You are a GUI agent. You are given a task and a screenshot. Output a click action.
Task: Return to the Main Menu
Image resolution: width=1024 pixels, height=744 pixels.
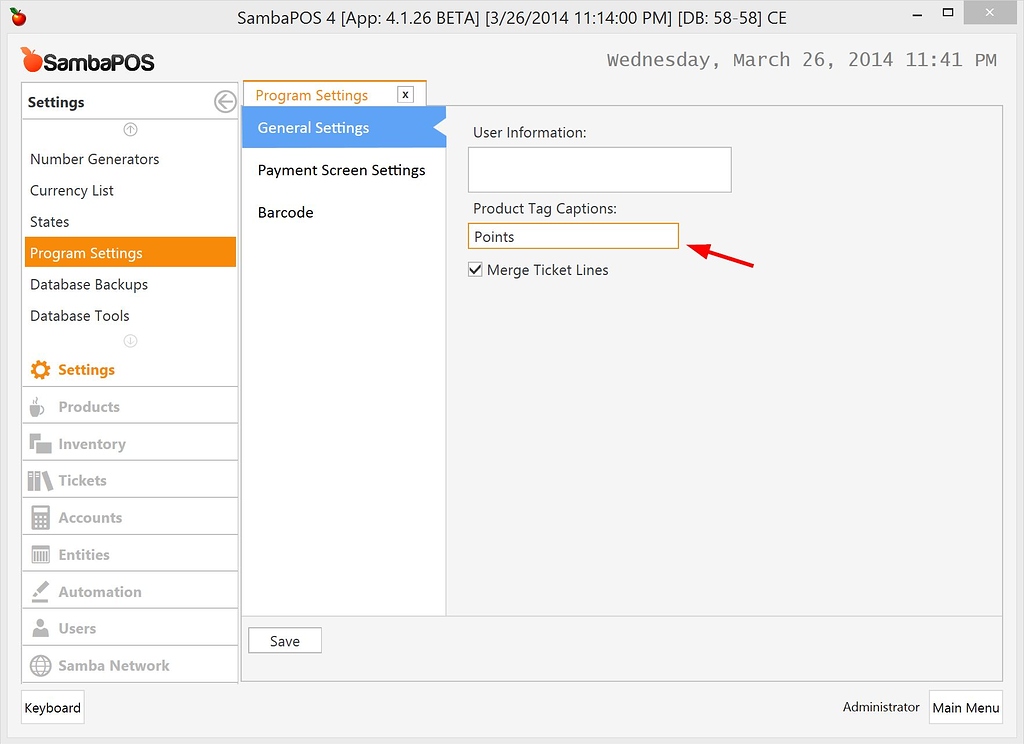click(x=965, y=707)
